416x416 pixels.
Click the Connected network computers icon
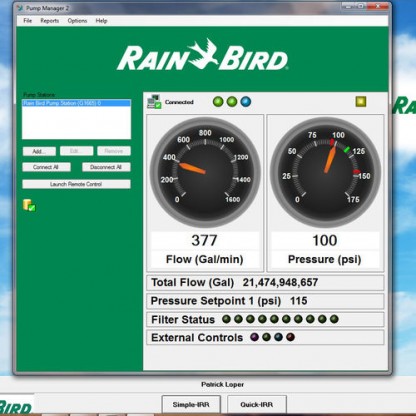tap(154, 102)
